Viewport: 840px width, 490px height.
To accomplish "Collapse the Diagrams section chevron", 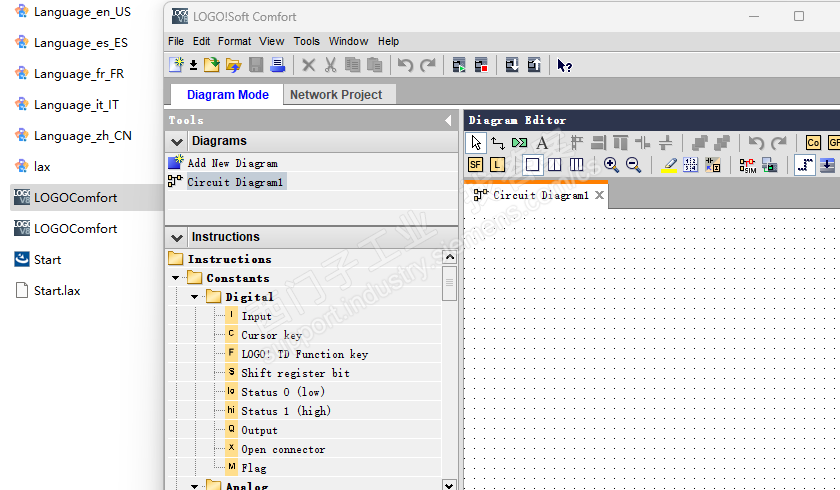I will point(177,142).
